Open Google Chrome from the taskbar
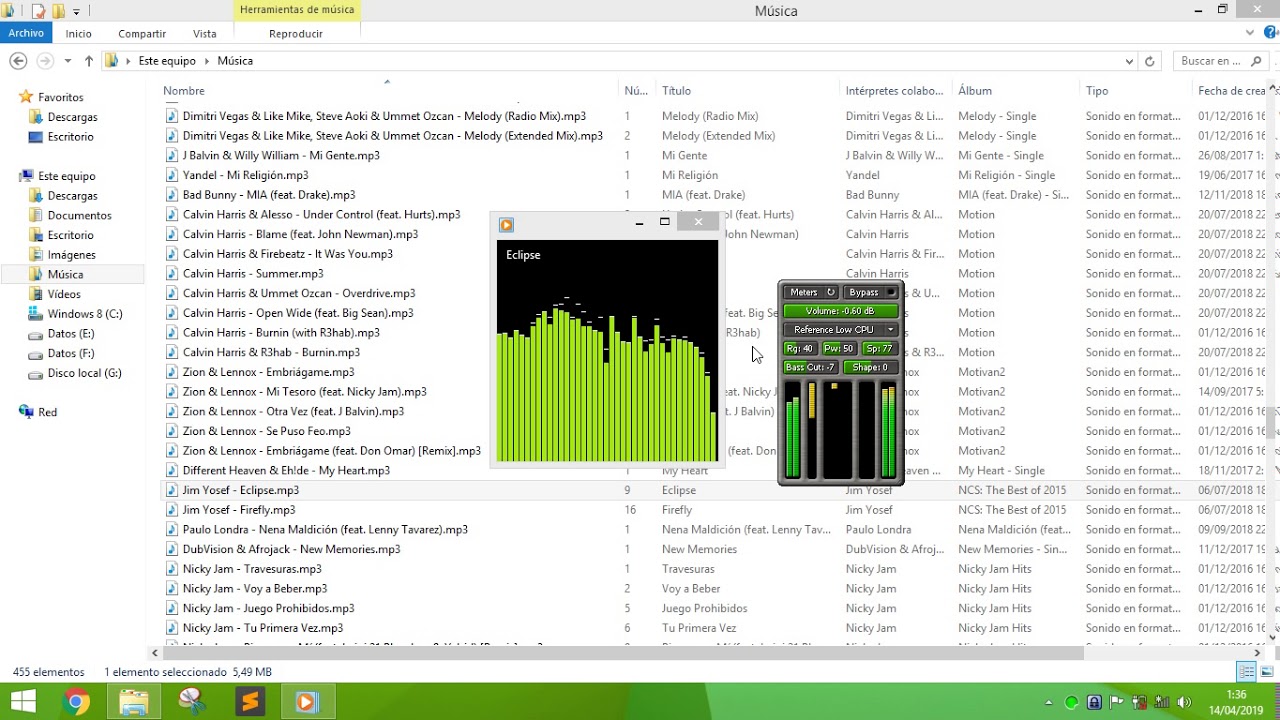The height and width of the screenshot is (720, 1280). coord(75,702)
